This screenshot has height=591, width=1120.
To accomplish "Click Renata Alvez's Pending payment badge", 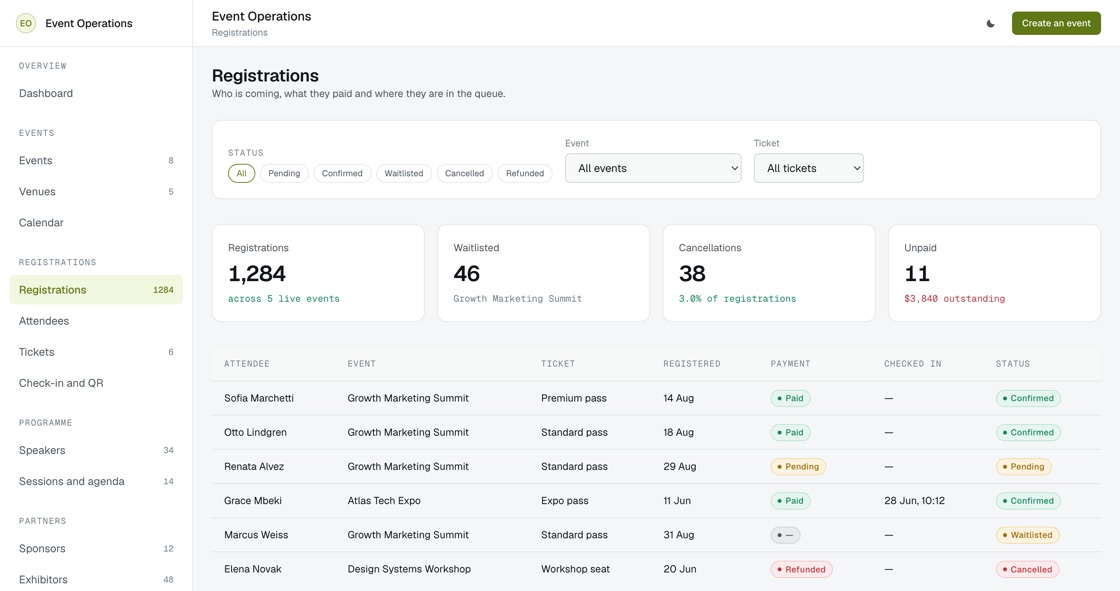I will tap(798, 467).
